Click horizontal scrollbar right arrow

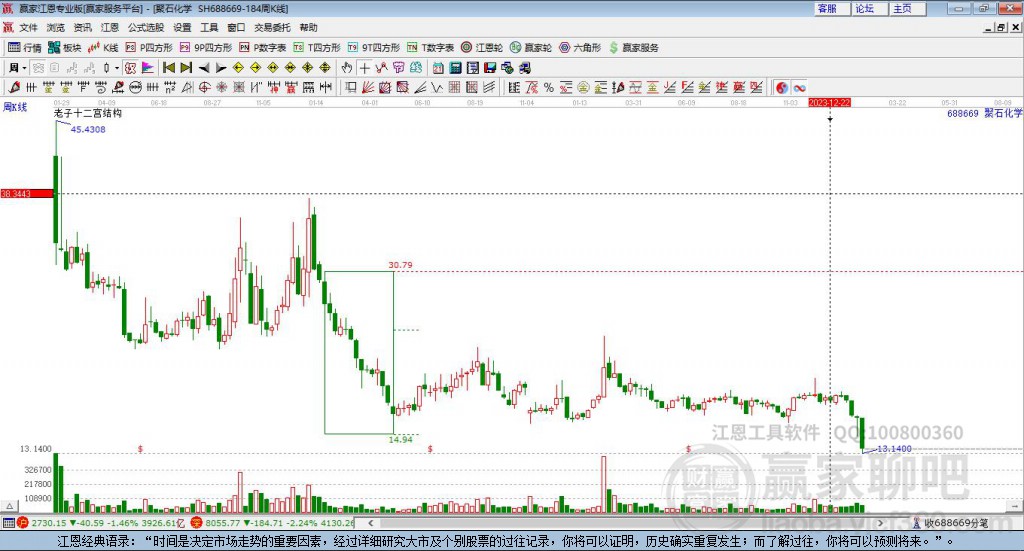click(x=880, y=523)
